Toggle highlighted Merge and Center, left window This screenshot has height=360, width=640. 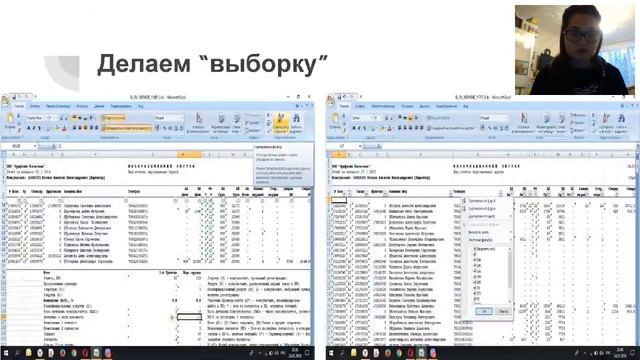[127, 128]
